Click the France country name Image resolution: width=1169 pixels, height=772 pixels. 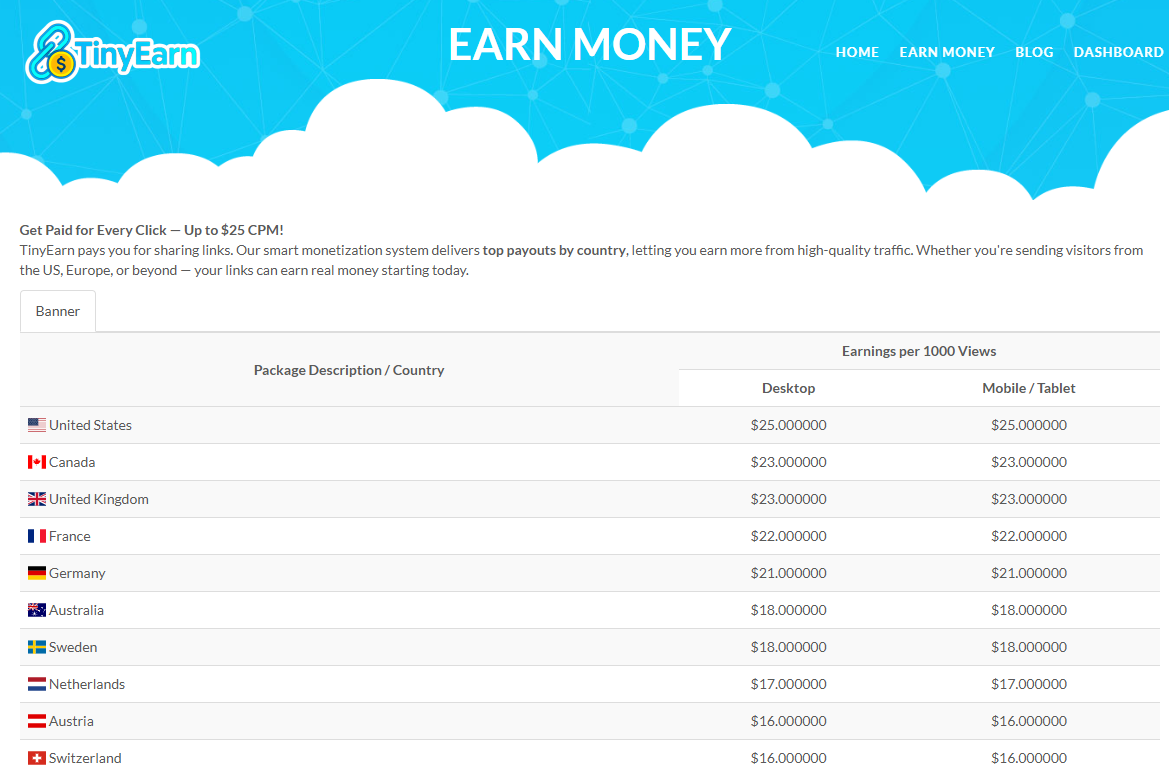pyautogui.click(x=70, y=536)
